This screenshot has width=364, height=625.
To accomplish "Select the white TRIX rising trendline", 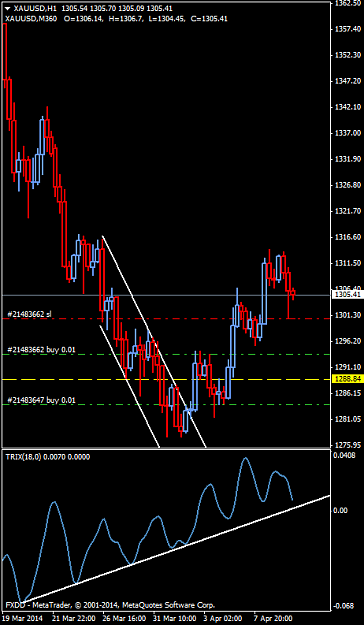I will [x=175, y=549].
